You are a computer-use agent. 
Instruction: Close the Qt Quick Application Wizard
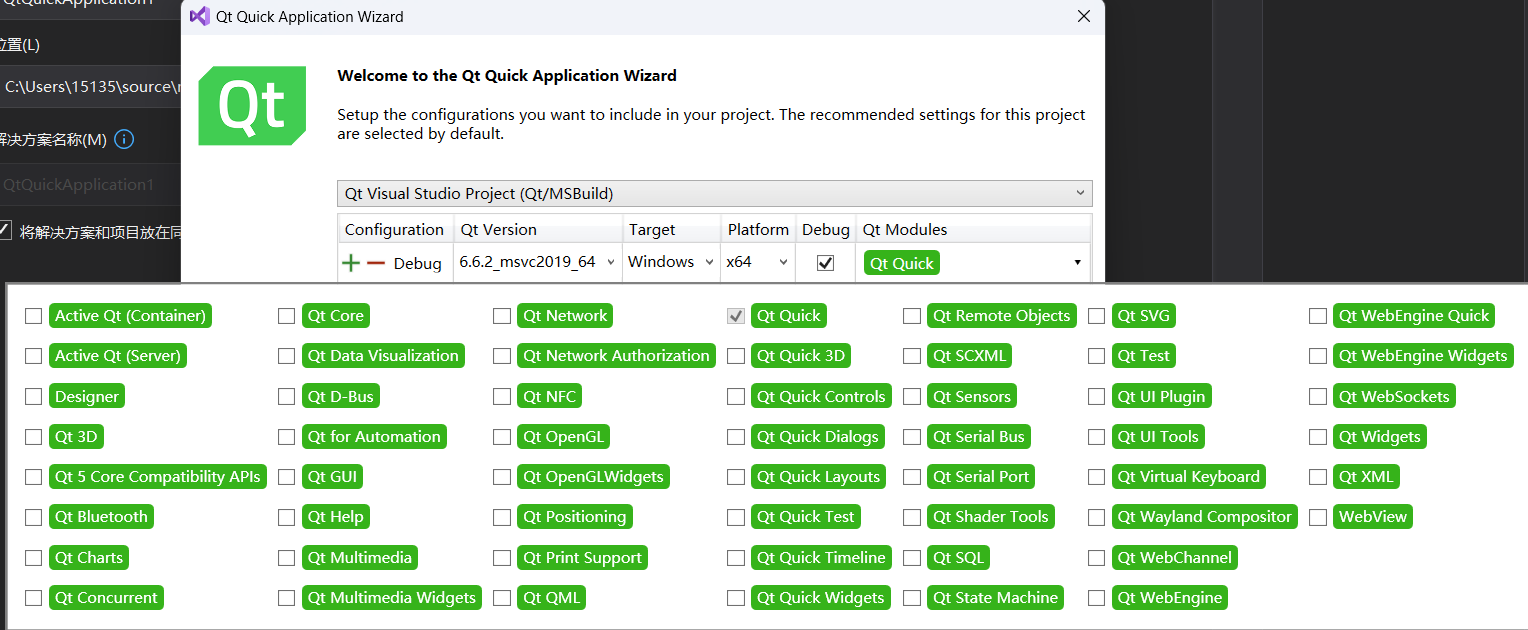1083,16
